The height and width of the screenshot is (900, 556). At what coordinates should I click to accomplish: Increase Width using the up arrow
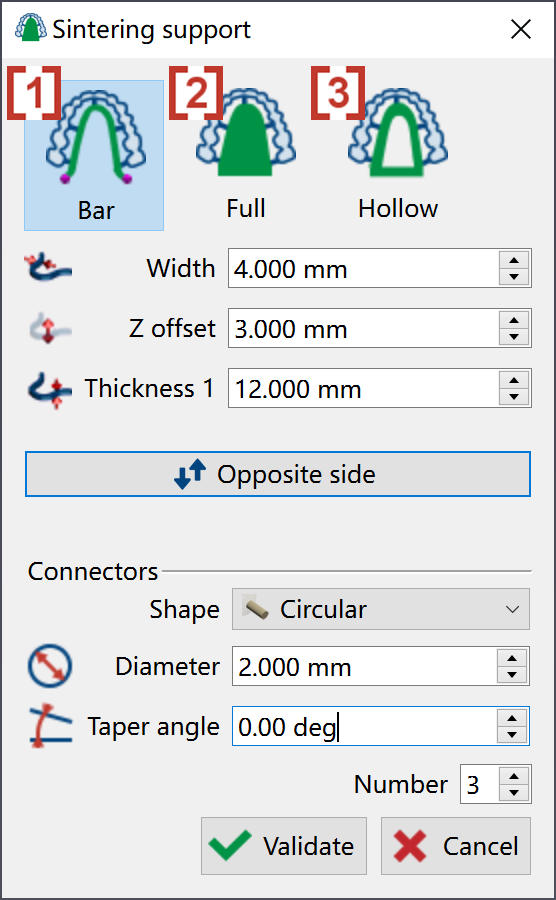coord(514,259)
